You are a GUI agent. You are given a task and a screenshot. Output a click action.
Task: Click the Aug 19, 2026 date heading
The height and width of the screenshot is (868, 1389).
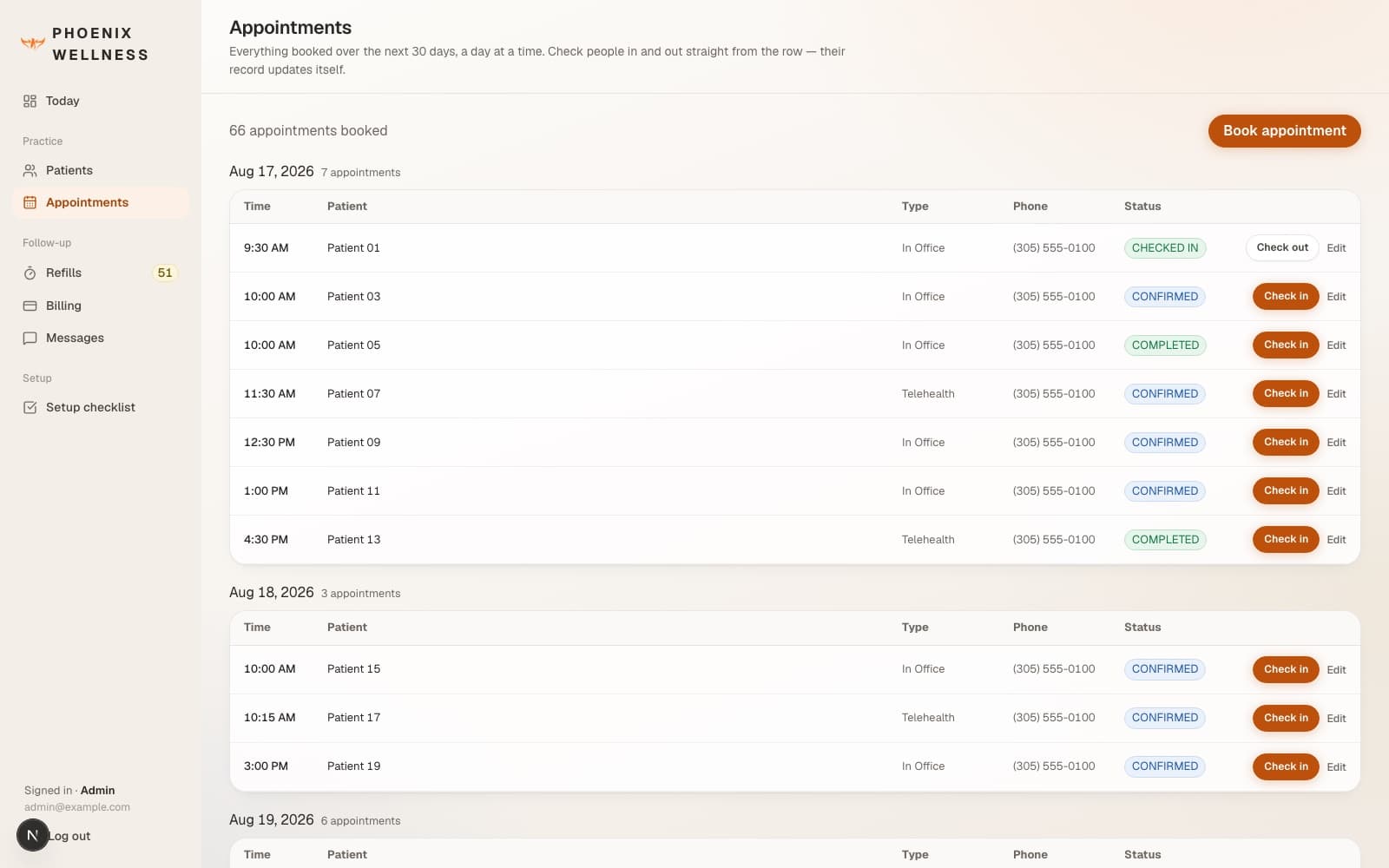pos(271,819)
